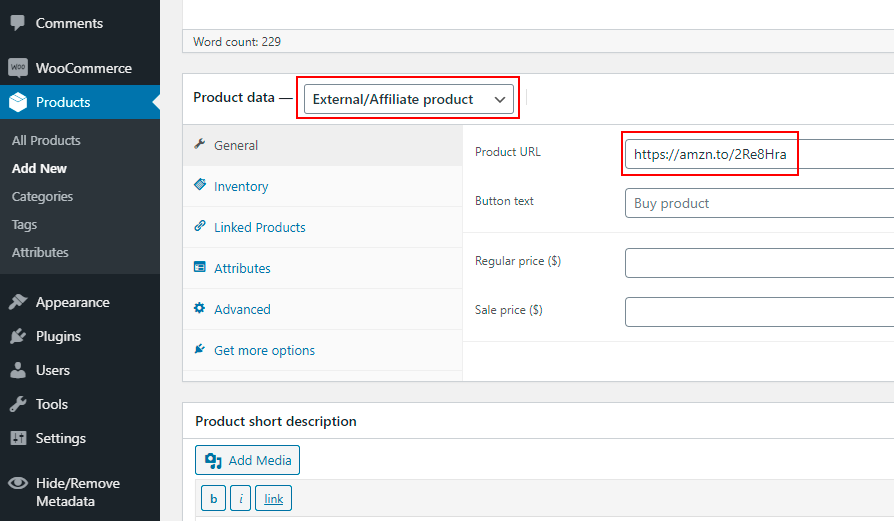
Task: Click the plug icon beside Get more options
Action: point(200,349)
